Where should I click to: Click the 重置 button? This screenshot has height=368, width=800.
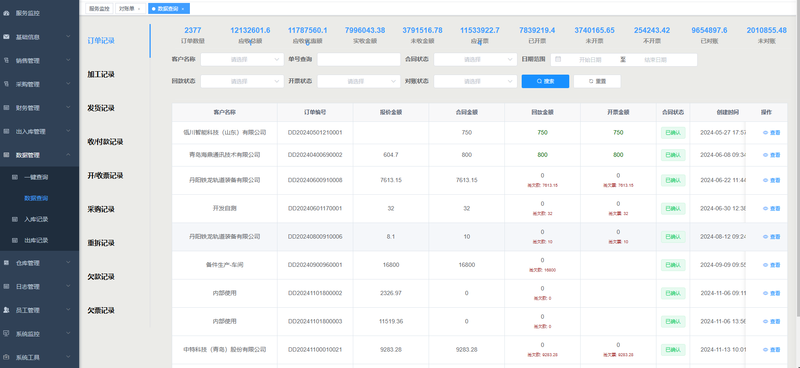[597, 81]
